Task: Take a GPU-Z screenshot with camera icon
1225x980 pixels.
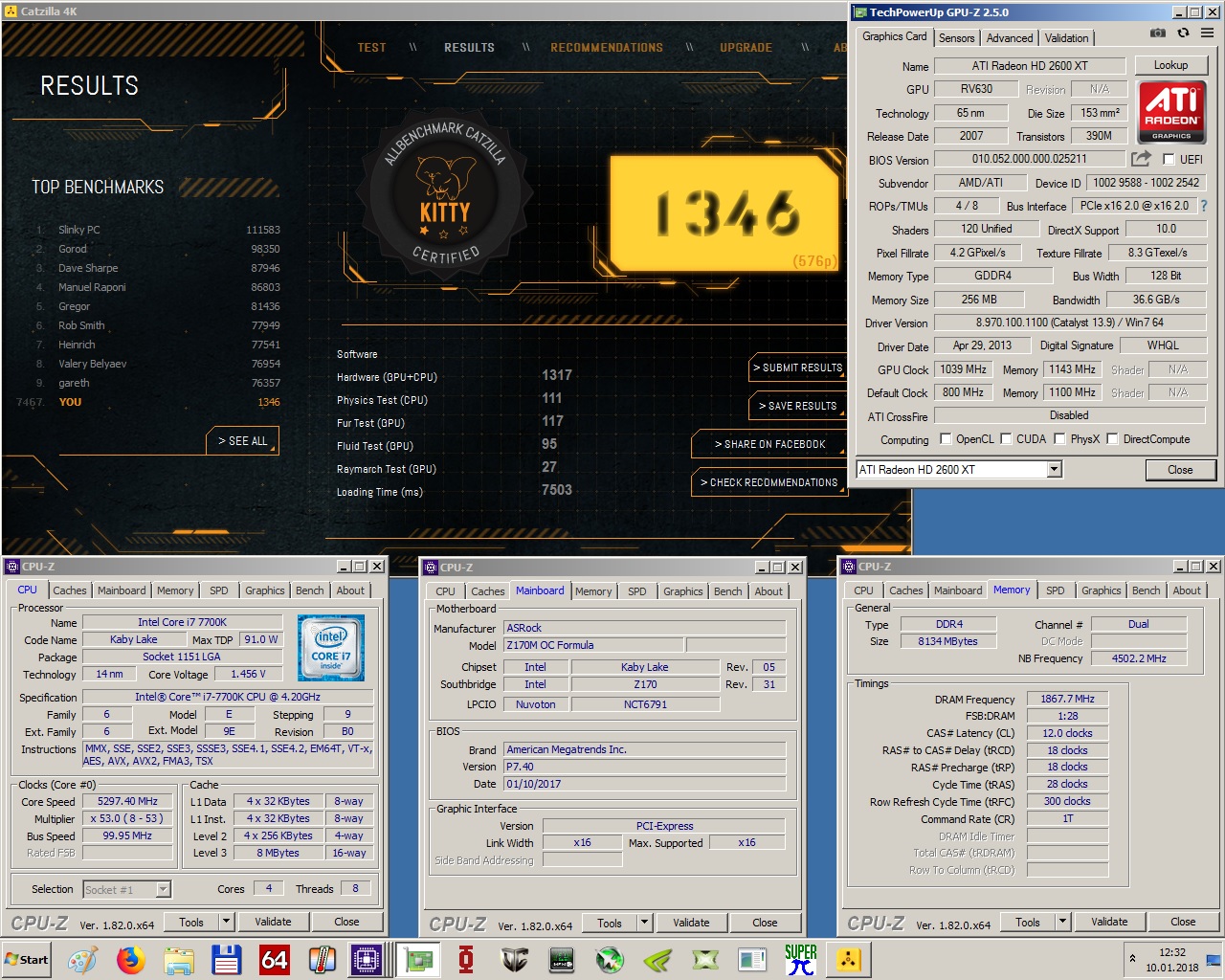Action: click(x=1158, y=33)
